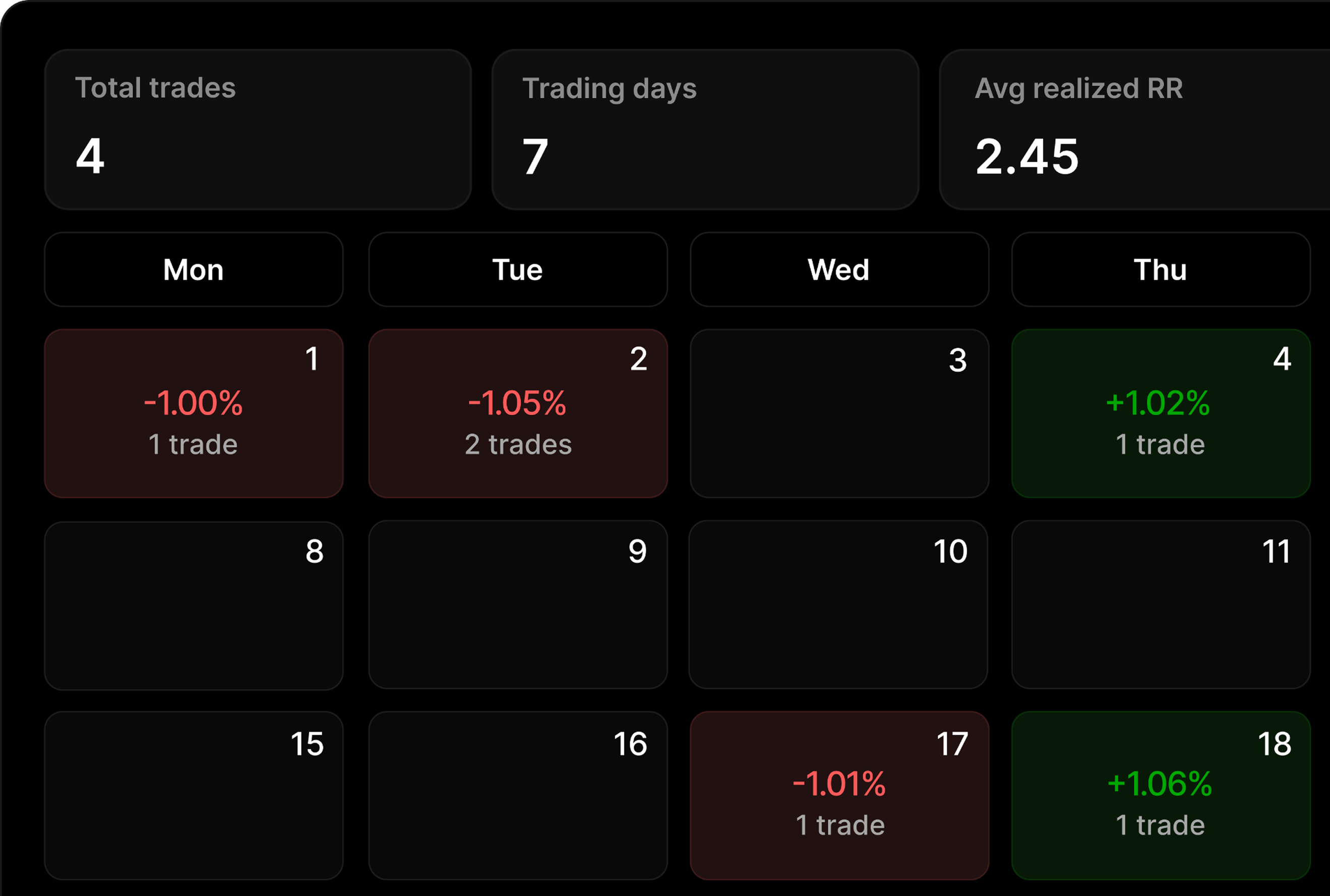Click the Mon column header
The height and width of the screenshot is (896, 1330).
(193, 269)
